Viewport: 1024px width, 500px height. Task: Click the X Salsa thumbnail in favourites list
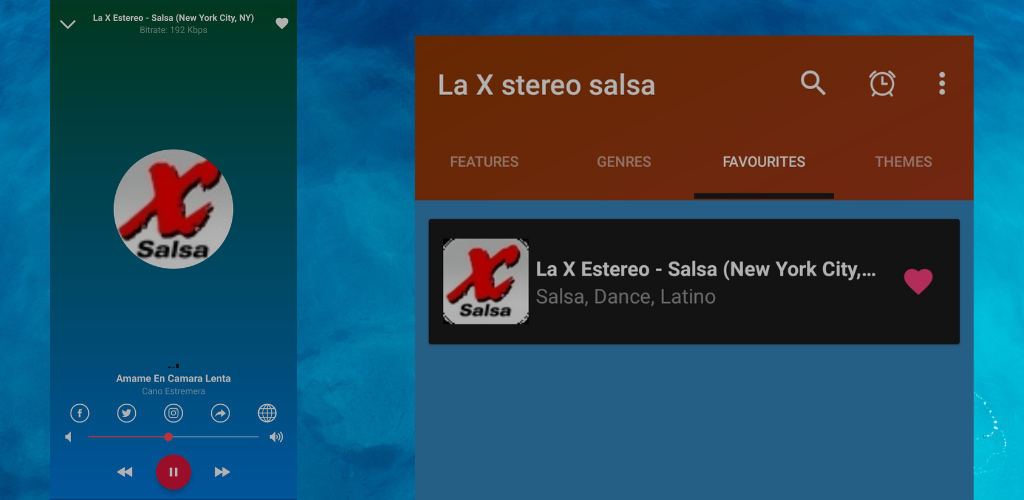coord(486,281)
